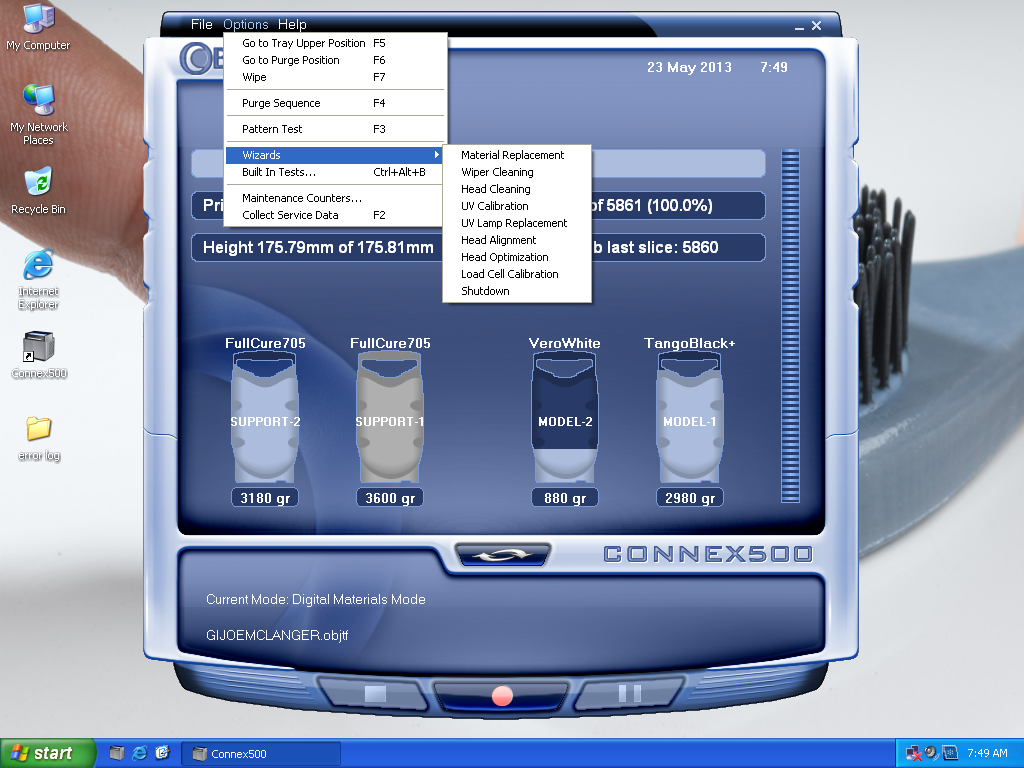Close the Options menu via its title

coord(246,24)
